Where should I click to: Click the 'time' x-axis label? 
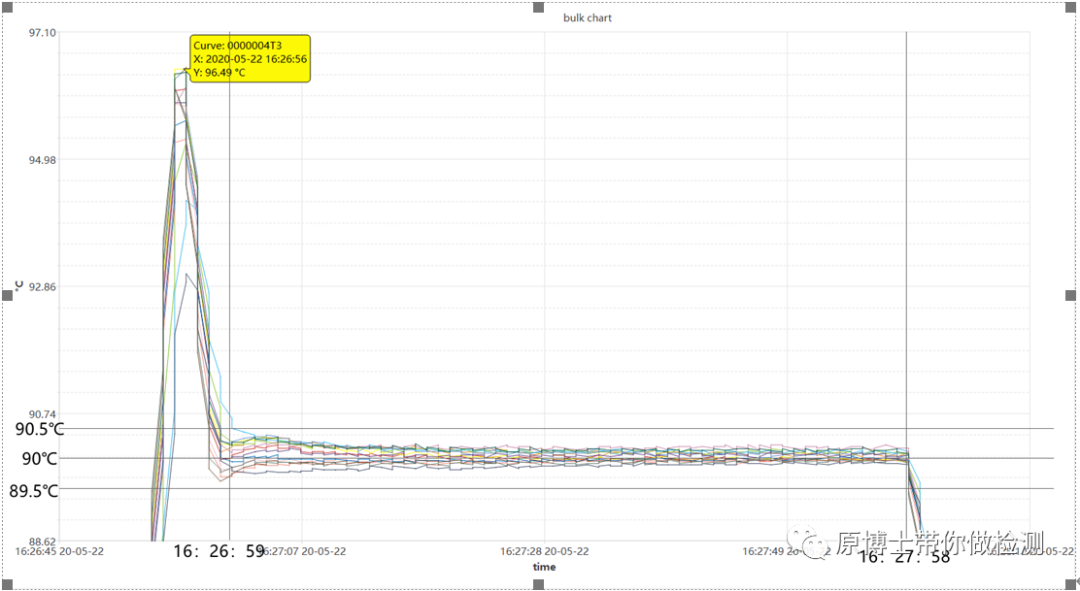click(544, 567)
